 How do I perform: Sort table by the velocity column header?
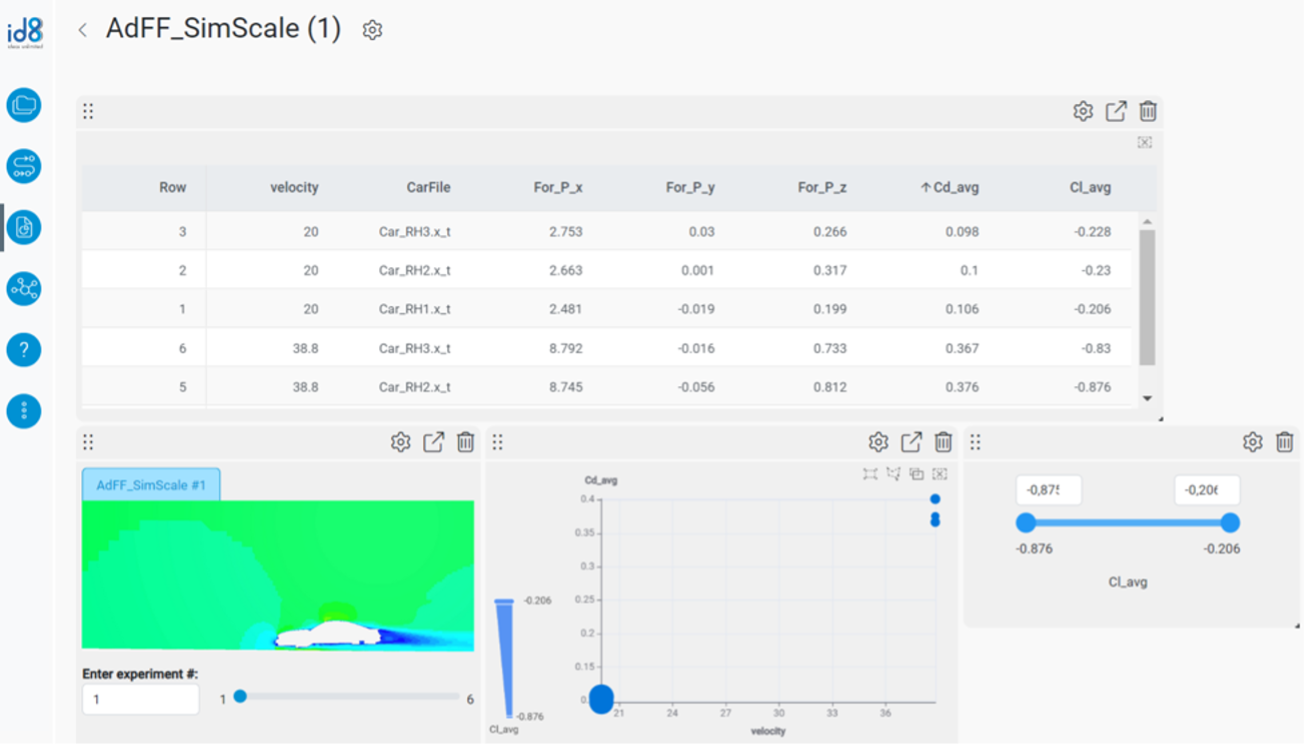[294, 187]
